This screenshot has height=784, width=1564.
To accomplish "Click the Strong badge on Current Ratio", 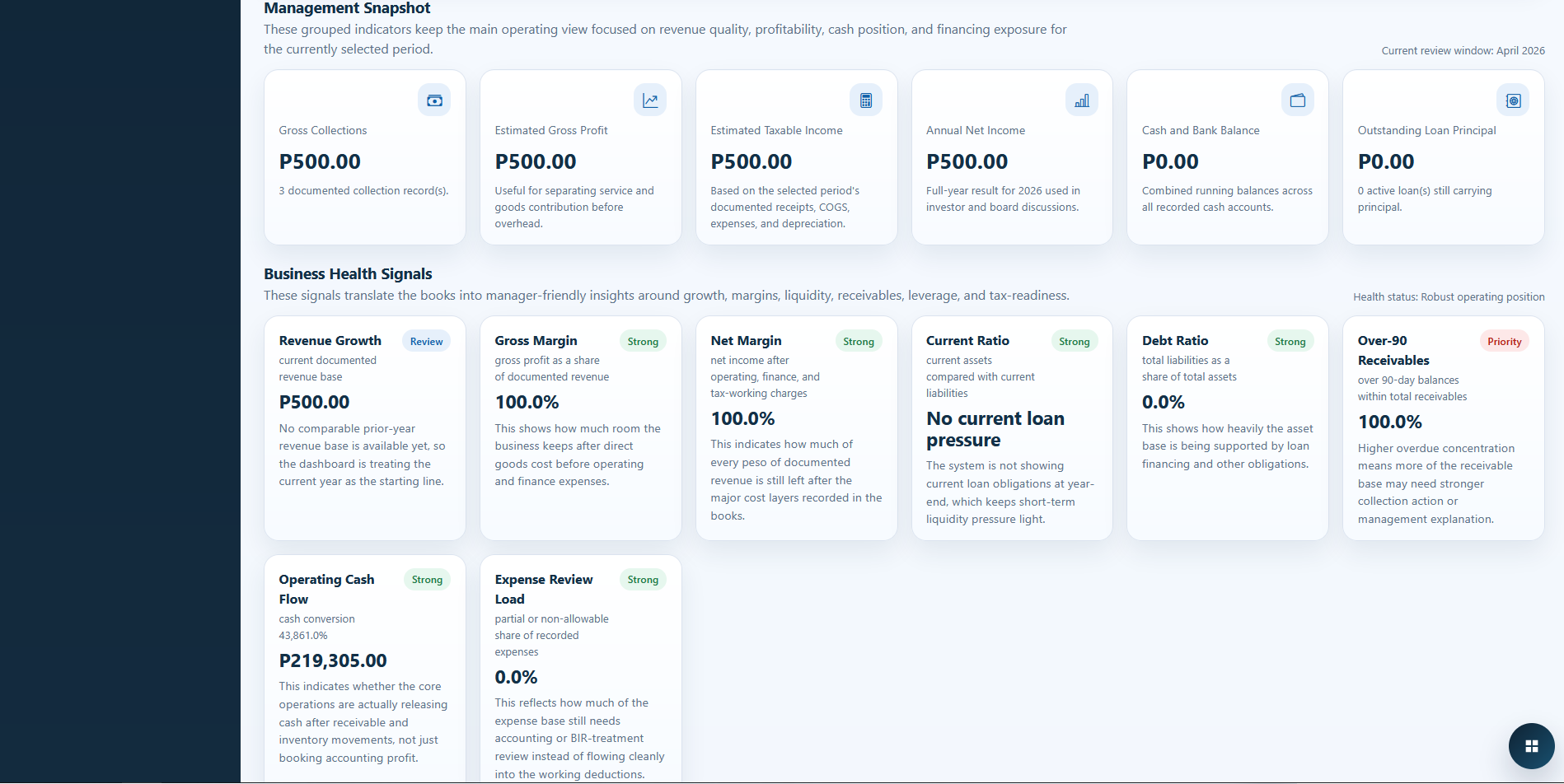I will (x=1075, y=342).
